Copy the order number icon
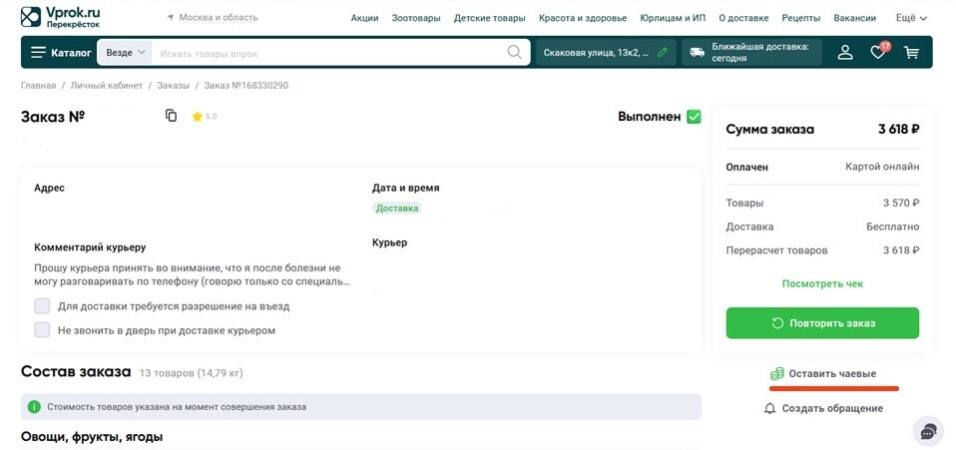Screen dimensions: 956x450 171,116
